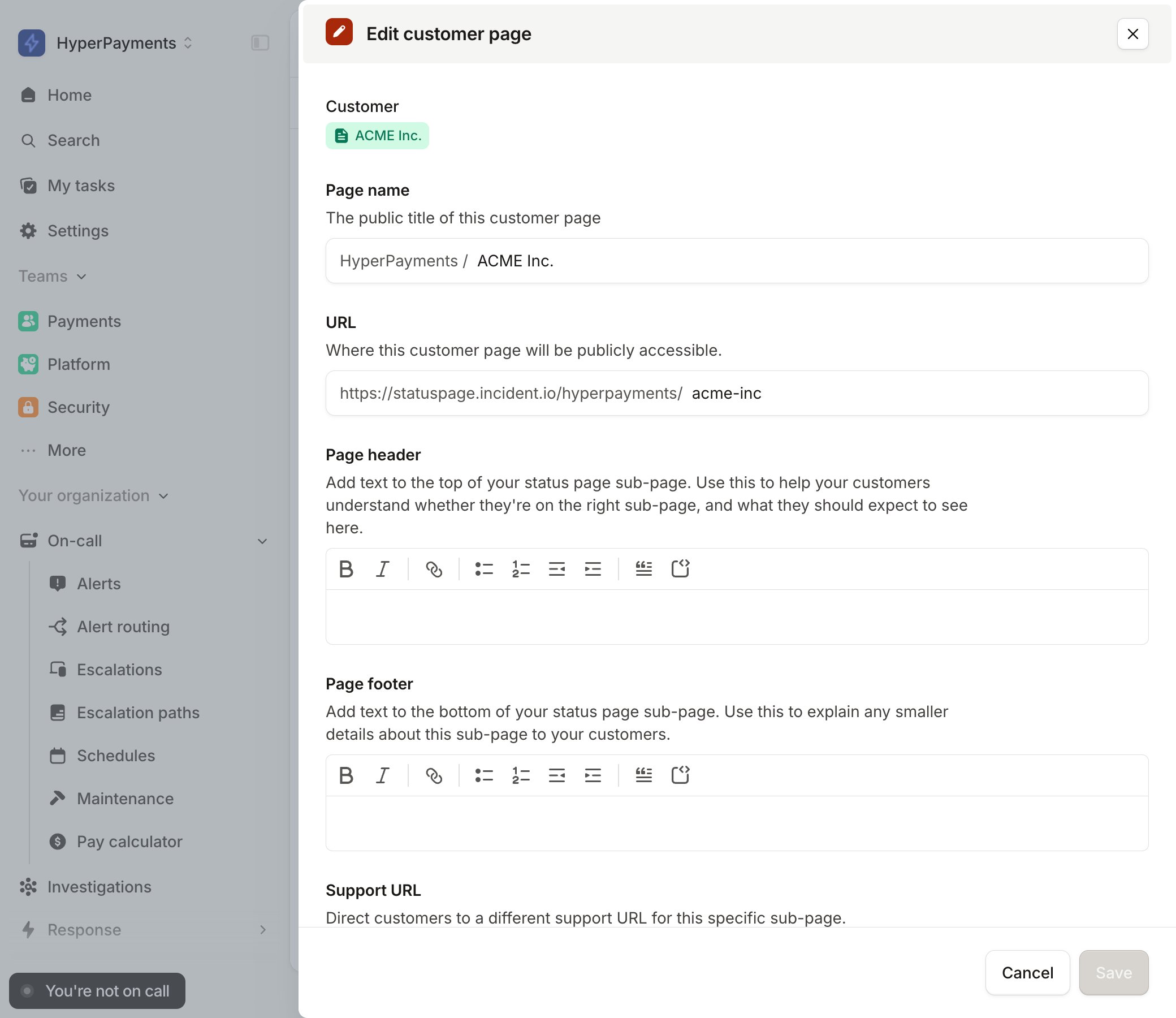Click into Page header text area
Viewport: 1176px width, 1018px height.
point(737,617)
